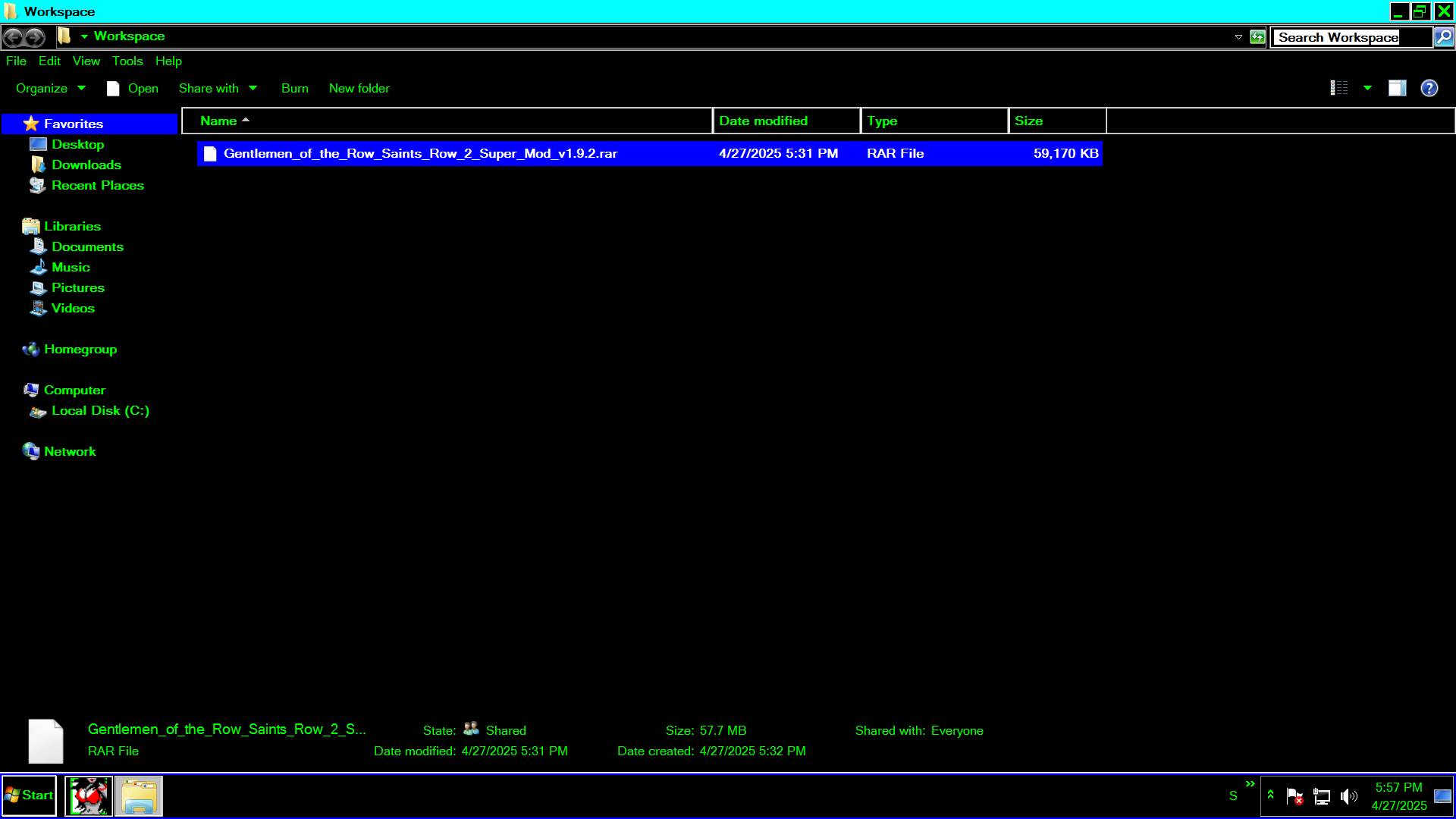Click the Pictures library icon

click(x=38, y=287)
